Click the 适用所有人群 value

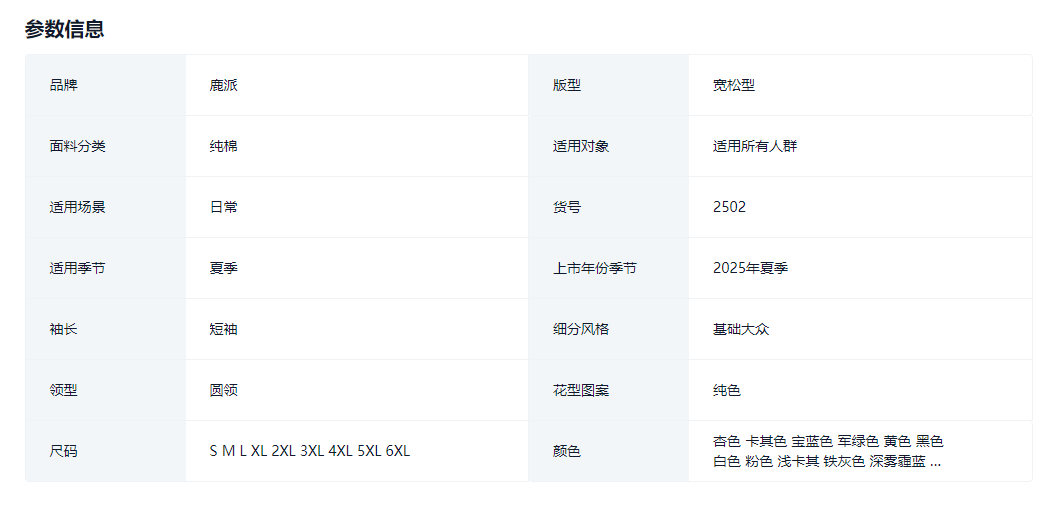point(754,146)
